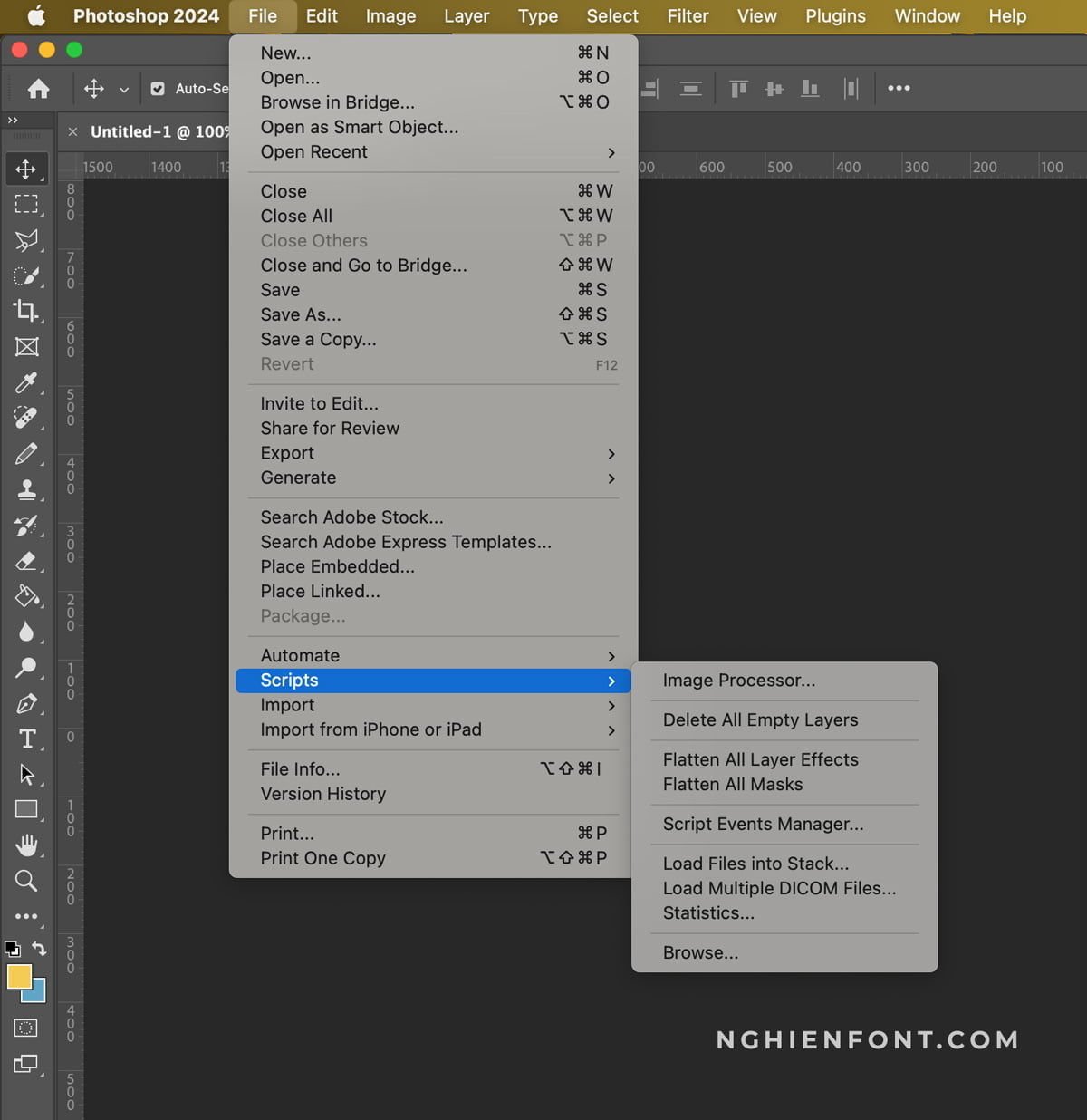
Task: Reset default foreground and background colors
Action: (x=12, y=949)
